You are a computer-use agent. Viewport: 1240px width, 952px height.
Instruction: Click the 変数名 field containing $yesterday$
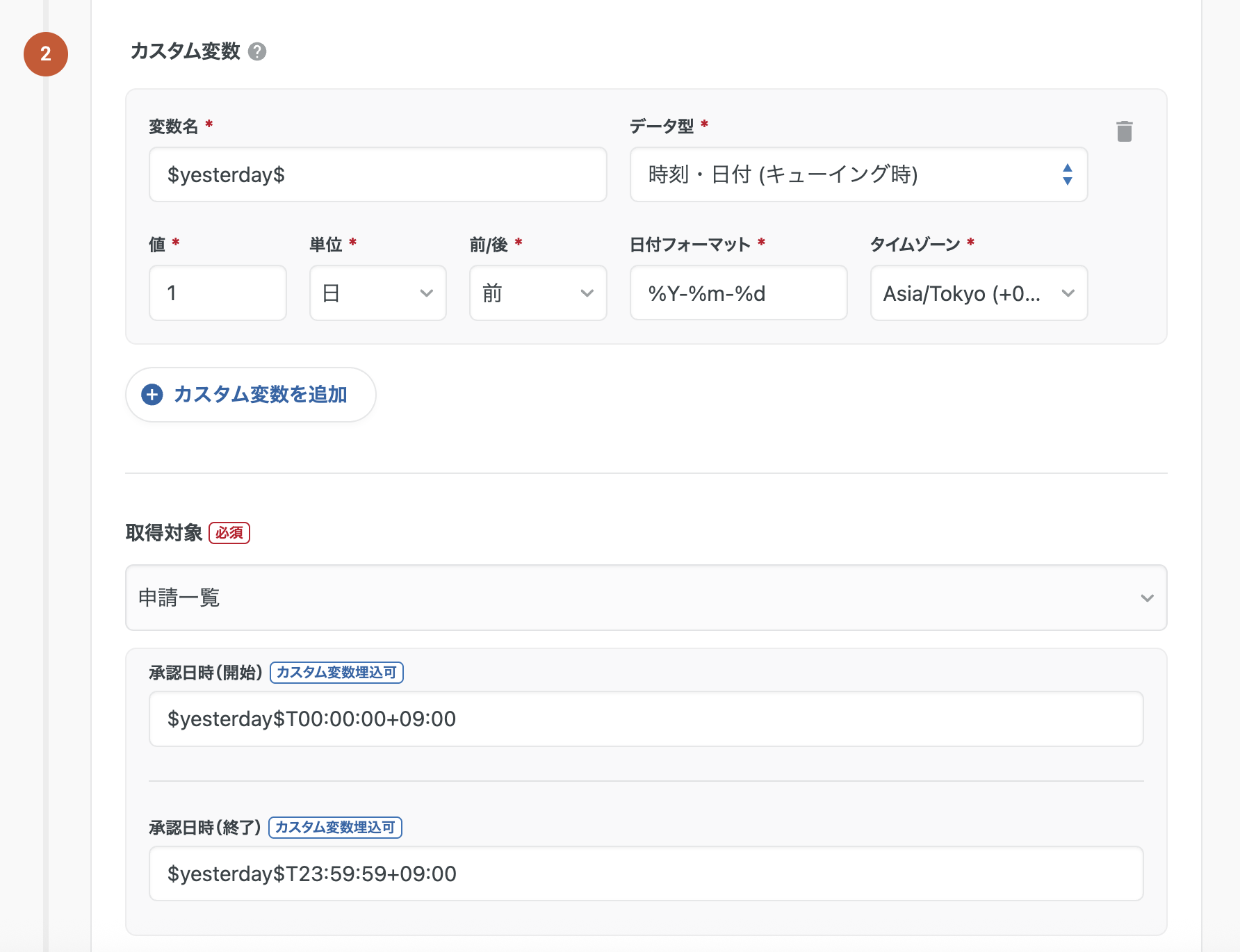[377, 175]
